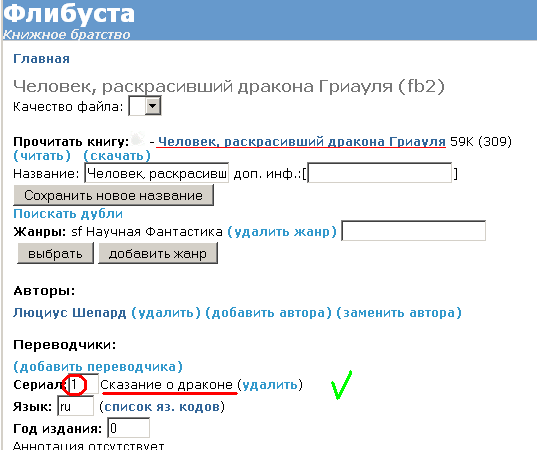Open the Флибуста site logo
The image size is (537, 450).
[69, 14]
